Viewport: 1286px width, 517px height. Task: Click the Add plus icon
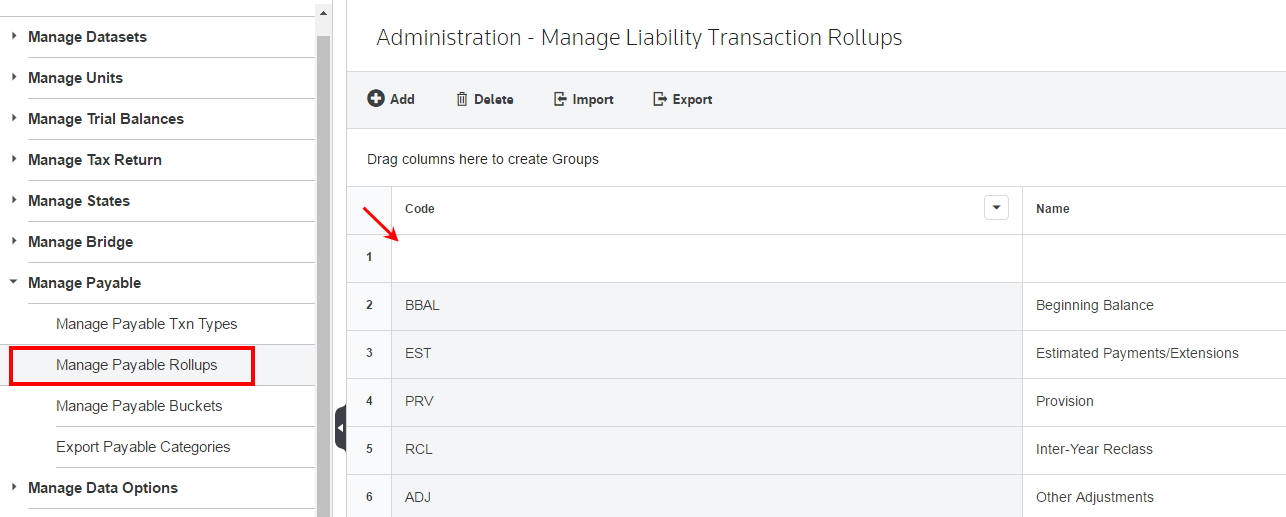[x=376, y=99]
